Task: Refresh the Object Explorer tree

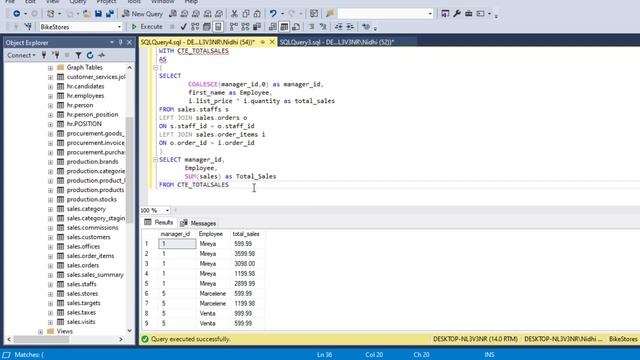Action: (x=90, y=55)
